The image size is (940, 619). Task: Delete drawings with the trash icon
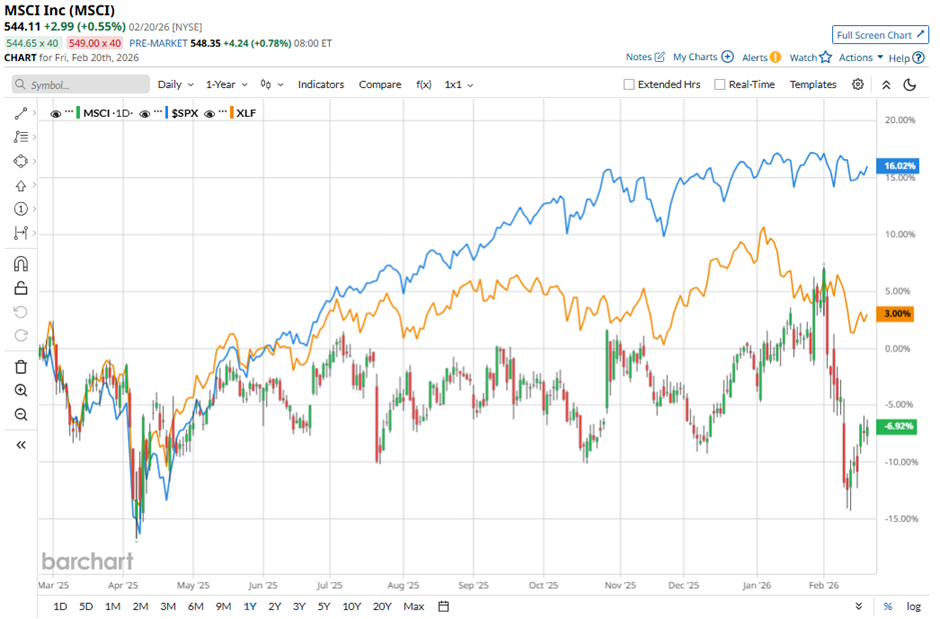coord(20,367)
